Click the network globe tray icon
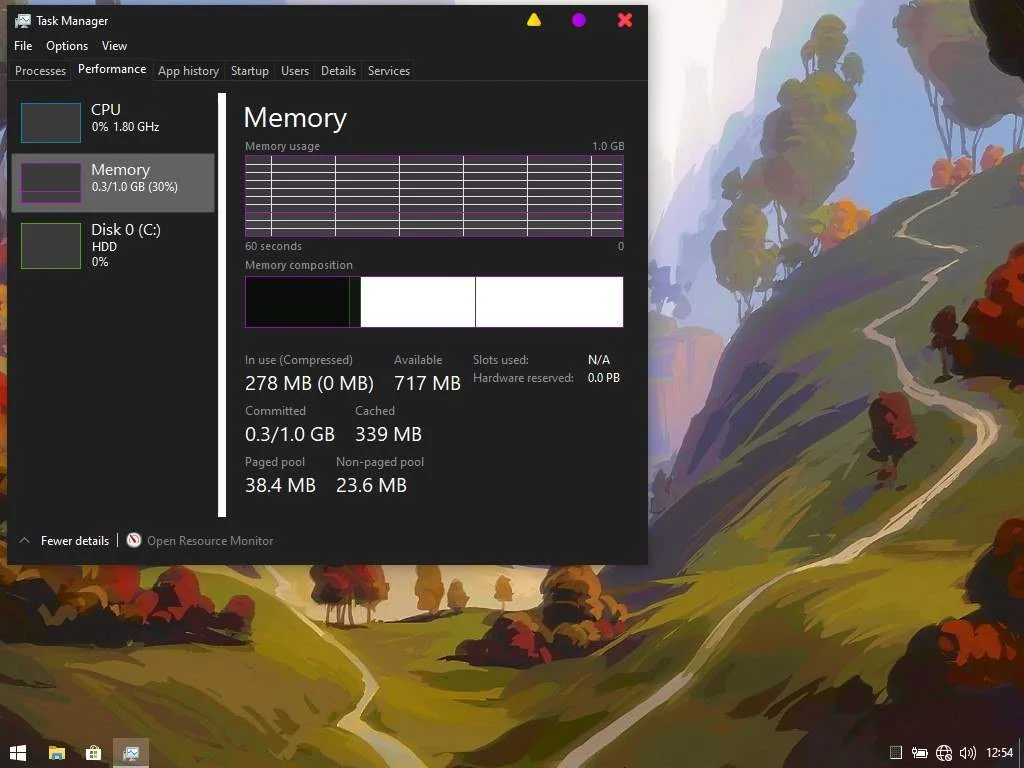The image size is (1024, 768). (944, 753)
